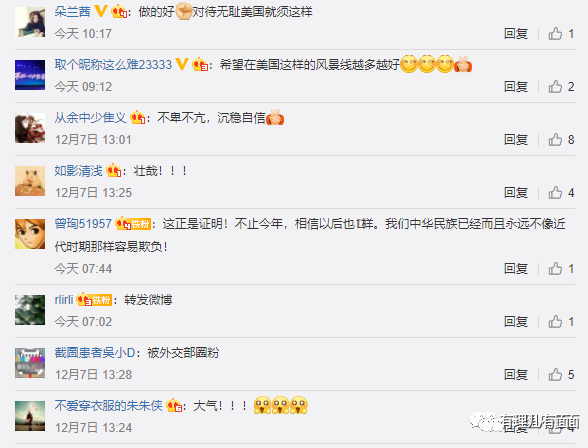Image resolution: width=588 pixels, height=448 pixels.
Task: Like the 不卑不亢 comment with thumbs-up
Action: point(555,139)
